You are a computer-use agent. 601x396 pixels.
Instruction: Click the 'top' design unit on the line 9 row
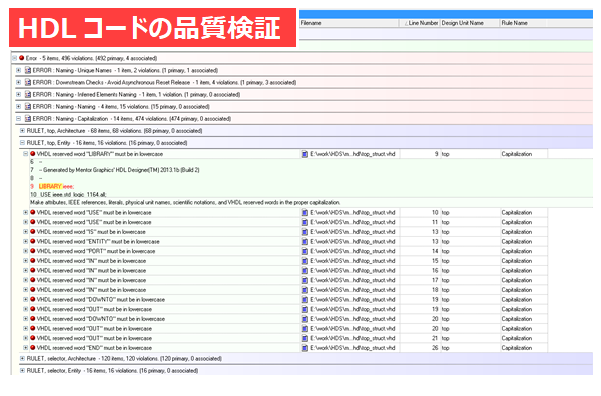[445, 154]
